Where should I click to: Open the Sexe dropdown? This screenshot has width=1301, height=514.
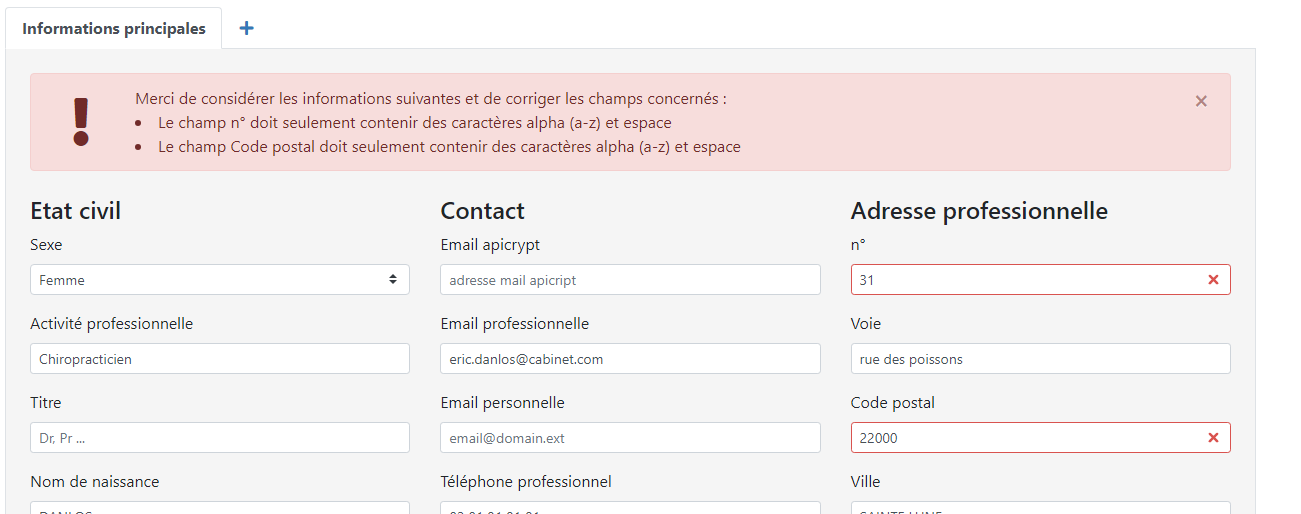click(x=220, y=280)
